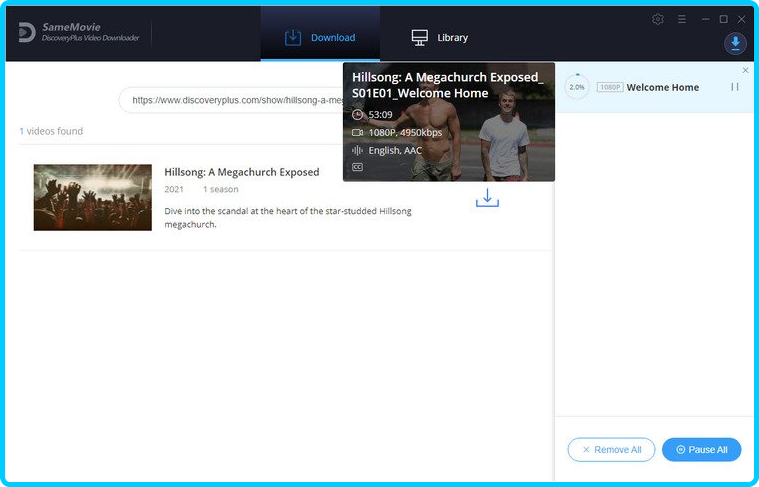Screen dimensions: 759x487
Task: Close the Welcome Home download item
Action: coord(745,70)
